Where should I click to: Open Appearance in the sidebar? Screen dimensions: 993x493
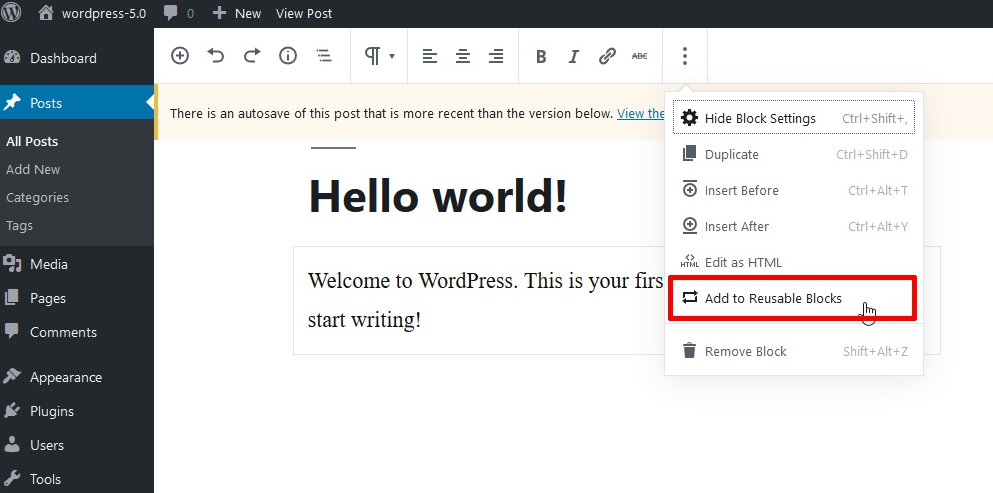(77, 377)
